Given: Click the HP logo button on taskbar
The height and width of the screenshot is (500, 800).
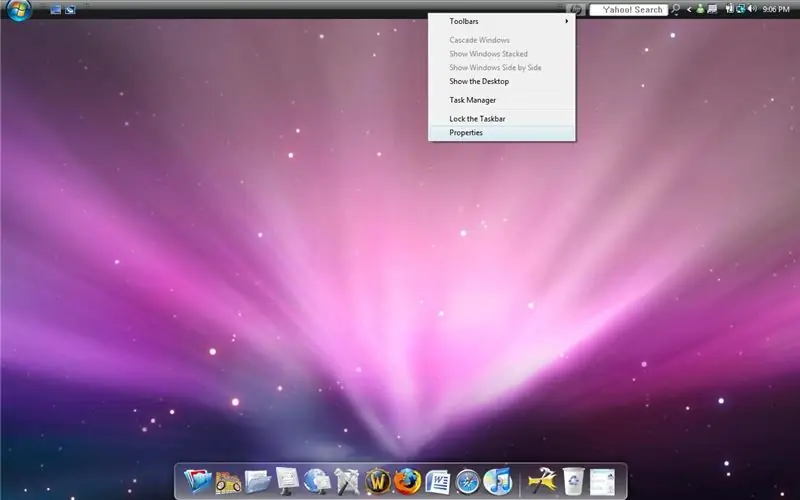Looking at the screenshot, I should point(576,9).
